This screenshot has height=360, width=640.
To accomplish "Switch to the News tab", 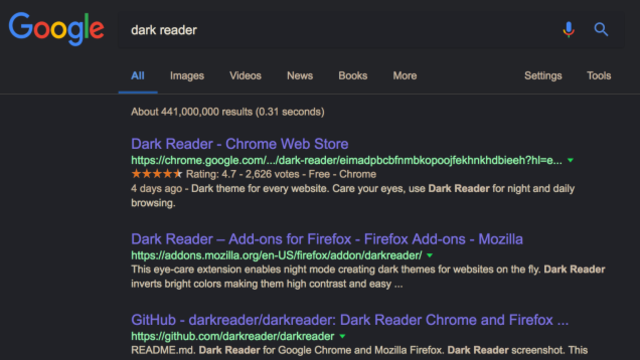I will (x=300, y=76).
